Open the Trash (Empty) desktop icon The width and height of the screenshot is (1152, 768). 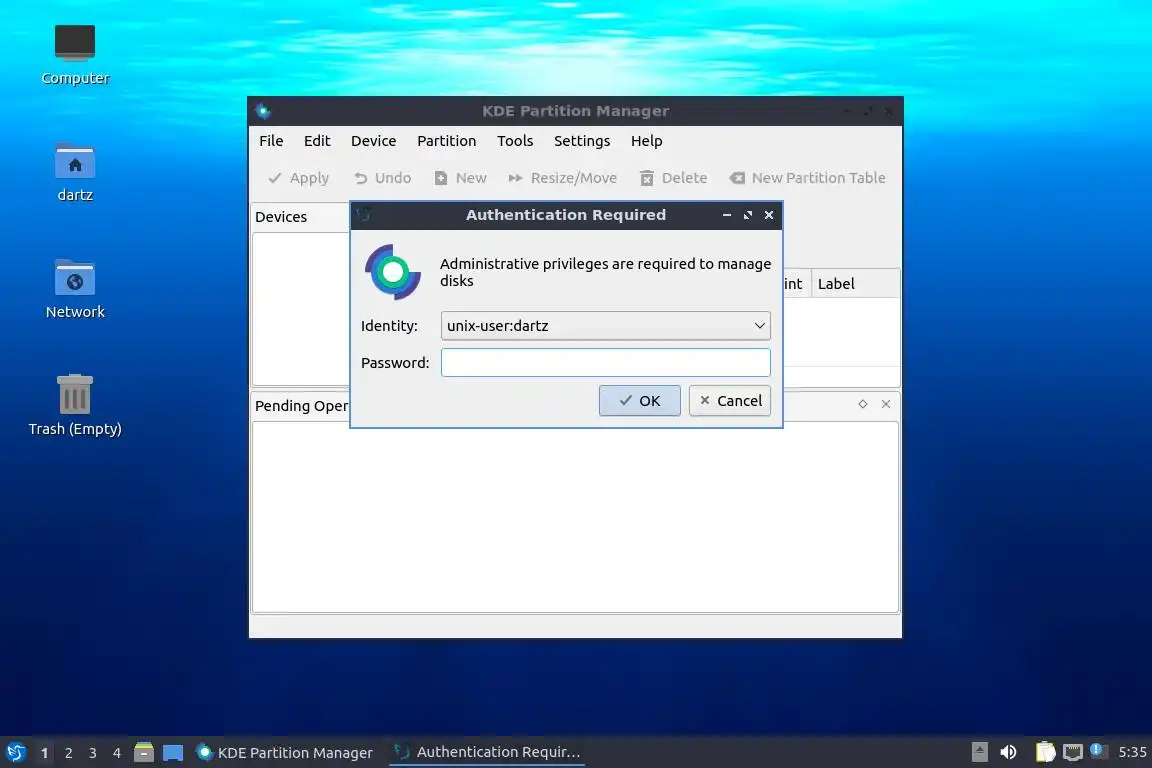click(x=75, y=405)
